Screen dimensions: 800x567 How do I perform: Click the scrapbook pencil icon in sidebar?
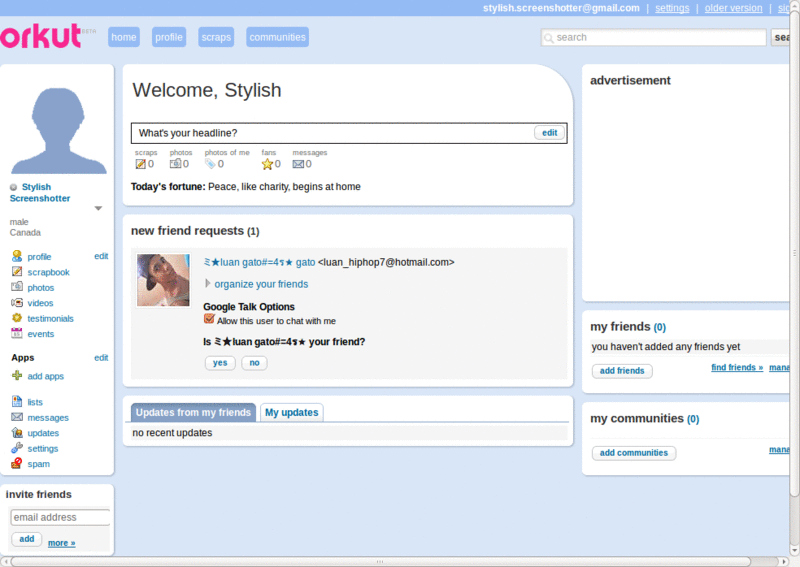pos(17,272)
